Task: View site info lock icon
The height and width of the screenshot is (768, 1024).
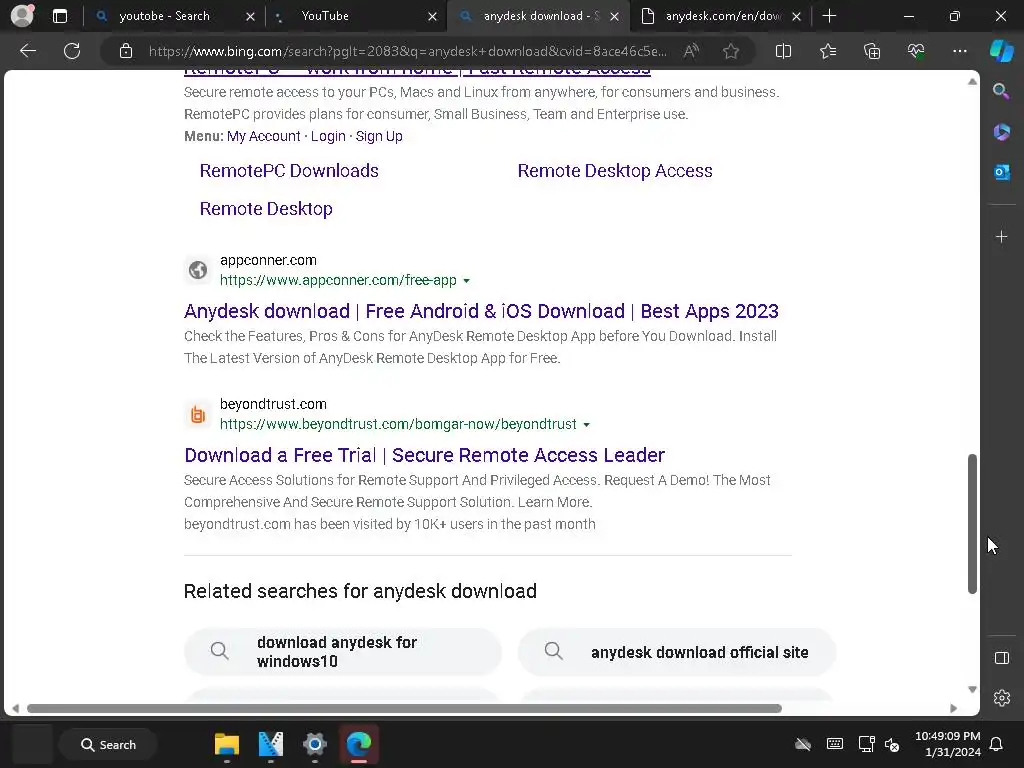Action: tap(126, 51)
